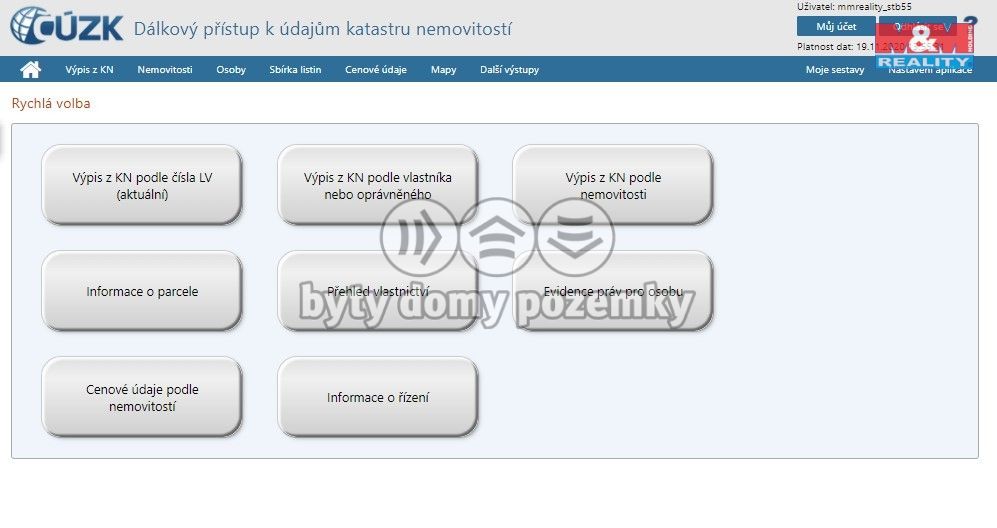Open the Mapy menu
The height and width of the screenshot is (528, 997).
coord(443,69)
